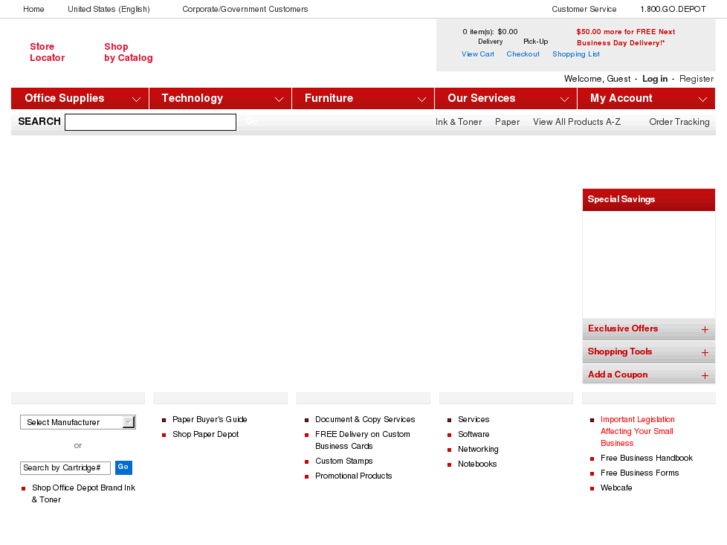Open Document & Copy Services link
The width and height of the screenshot is (727, 545).
coord(365,419)
